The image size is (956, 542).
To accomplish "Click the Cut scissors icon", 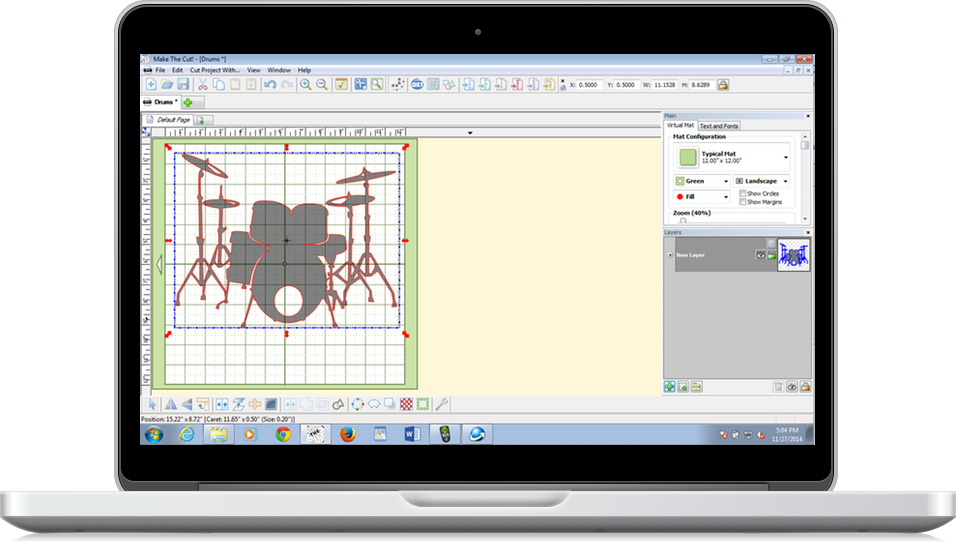I will [x=203, y=85].
